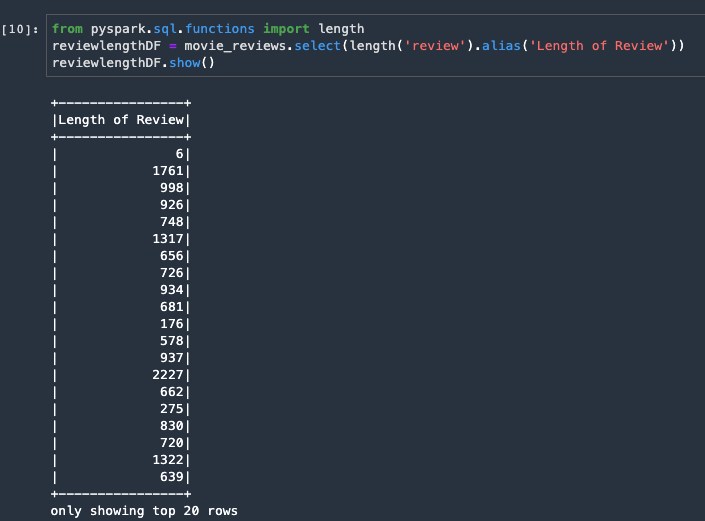Click the movie_reviews variable in code

(235, 46)
